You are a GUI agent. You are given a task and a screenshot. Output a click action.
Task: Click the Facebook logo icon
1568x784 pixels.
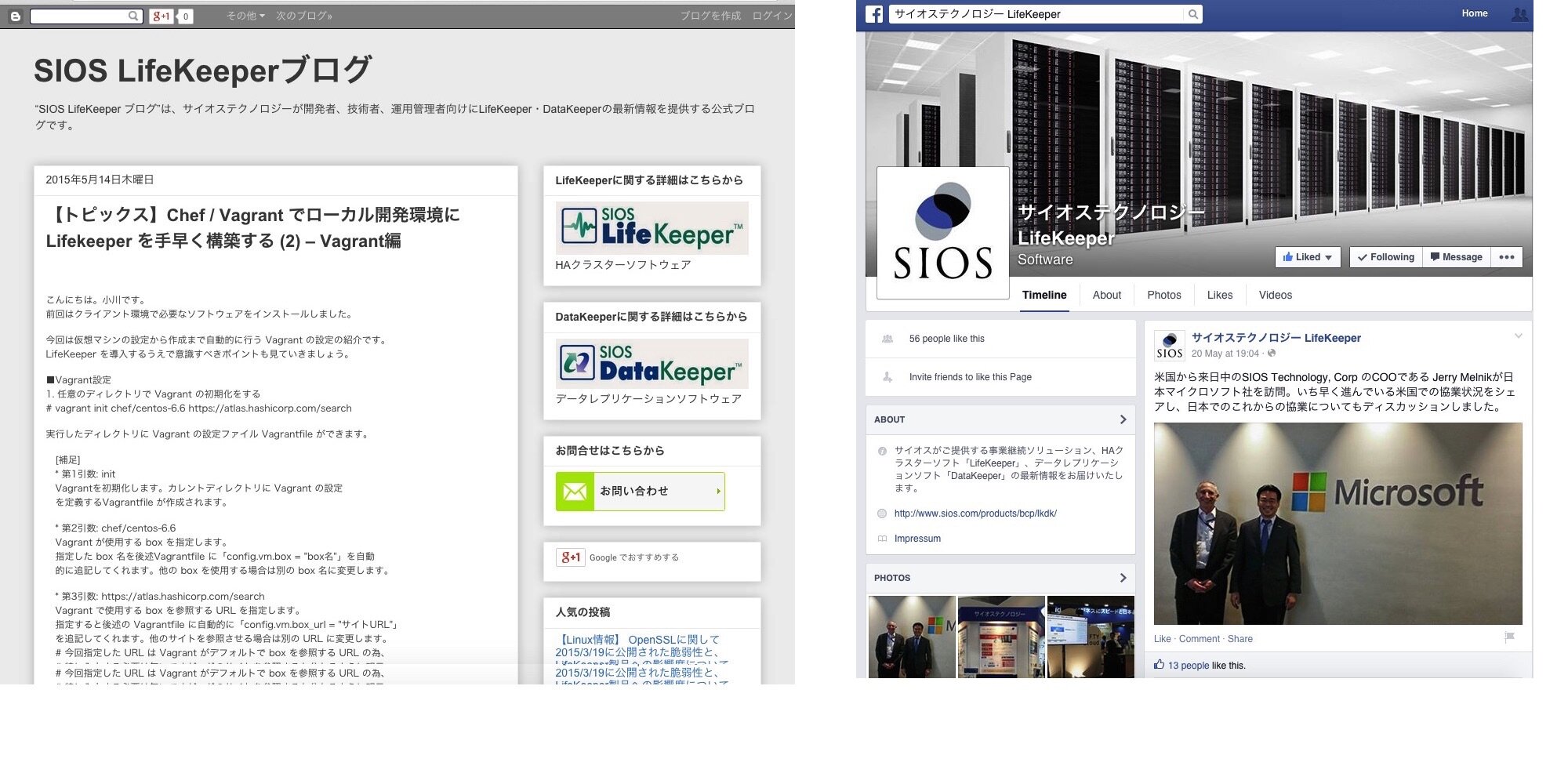click(x=874, y=14)
